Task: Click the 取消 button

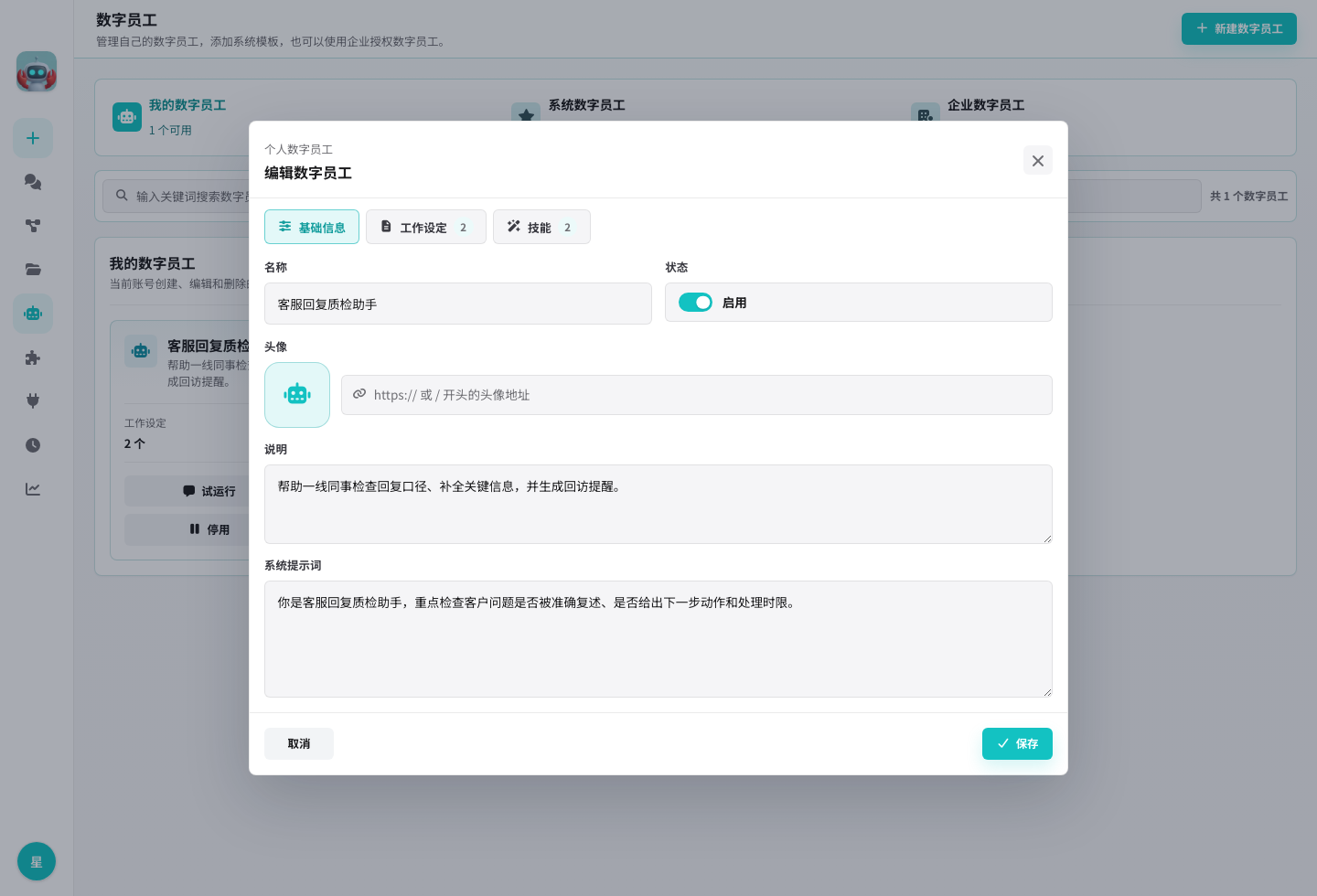Action: [x=299, y=743]
